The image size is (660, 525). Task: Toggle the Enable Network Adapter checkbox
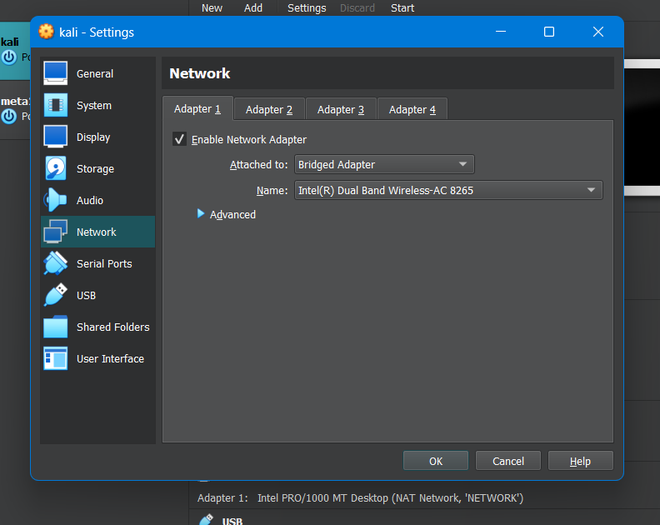179,139
